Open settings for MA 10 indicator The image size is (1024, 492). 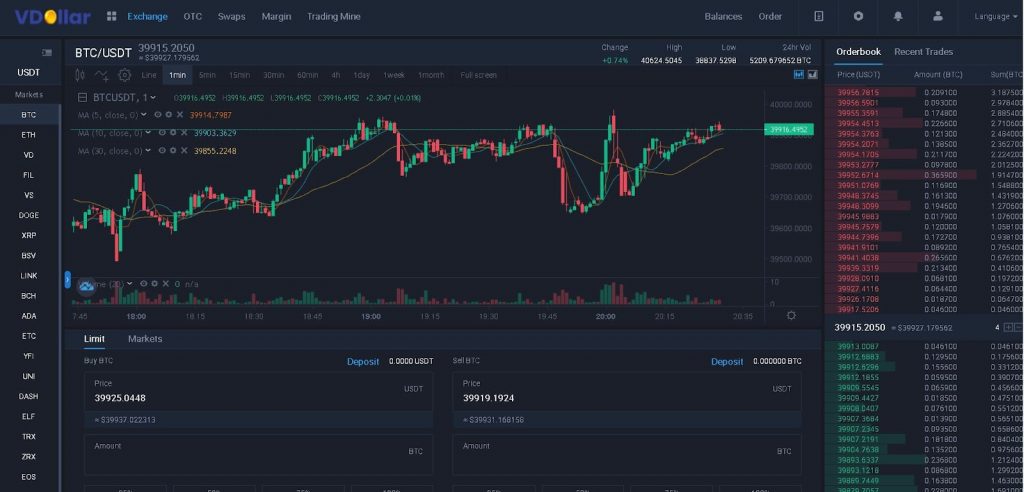click(172, 133)
